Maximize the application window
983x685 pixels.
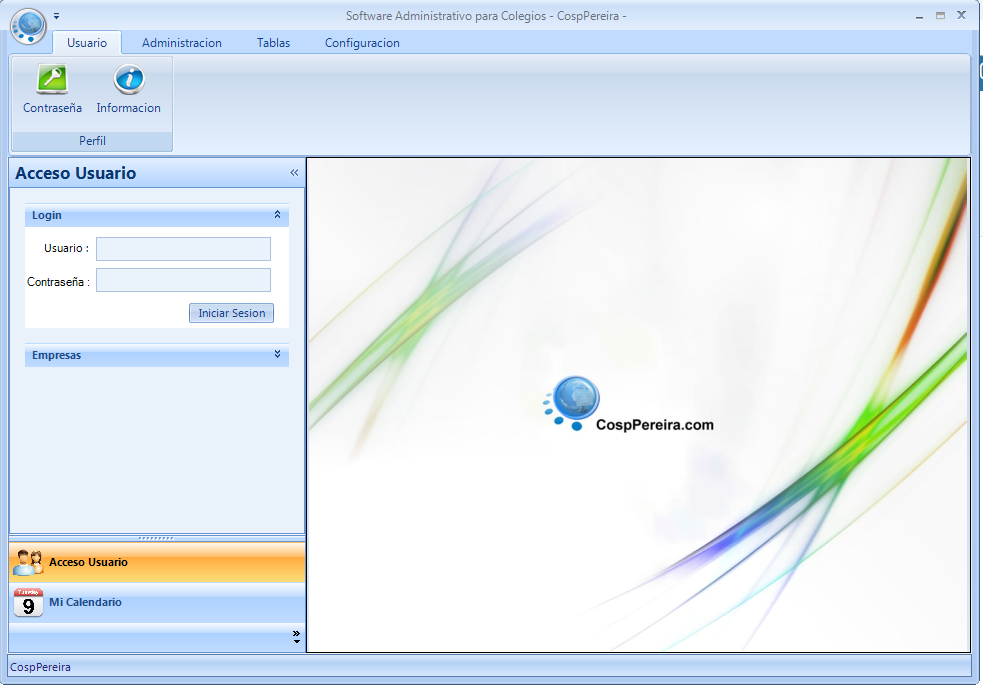coord(940,15)
